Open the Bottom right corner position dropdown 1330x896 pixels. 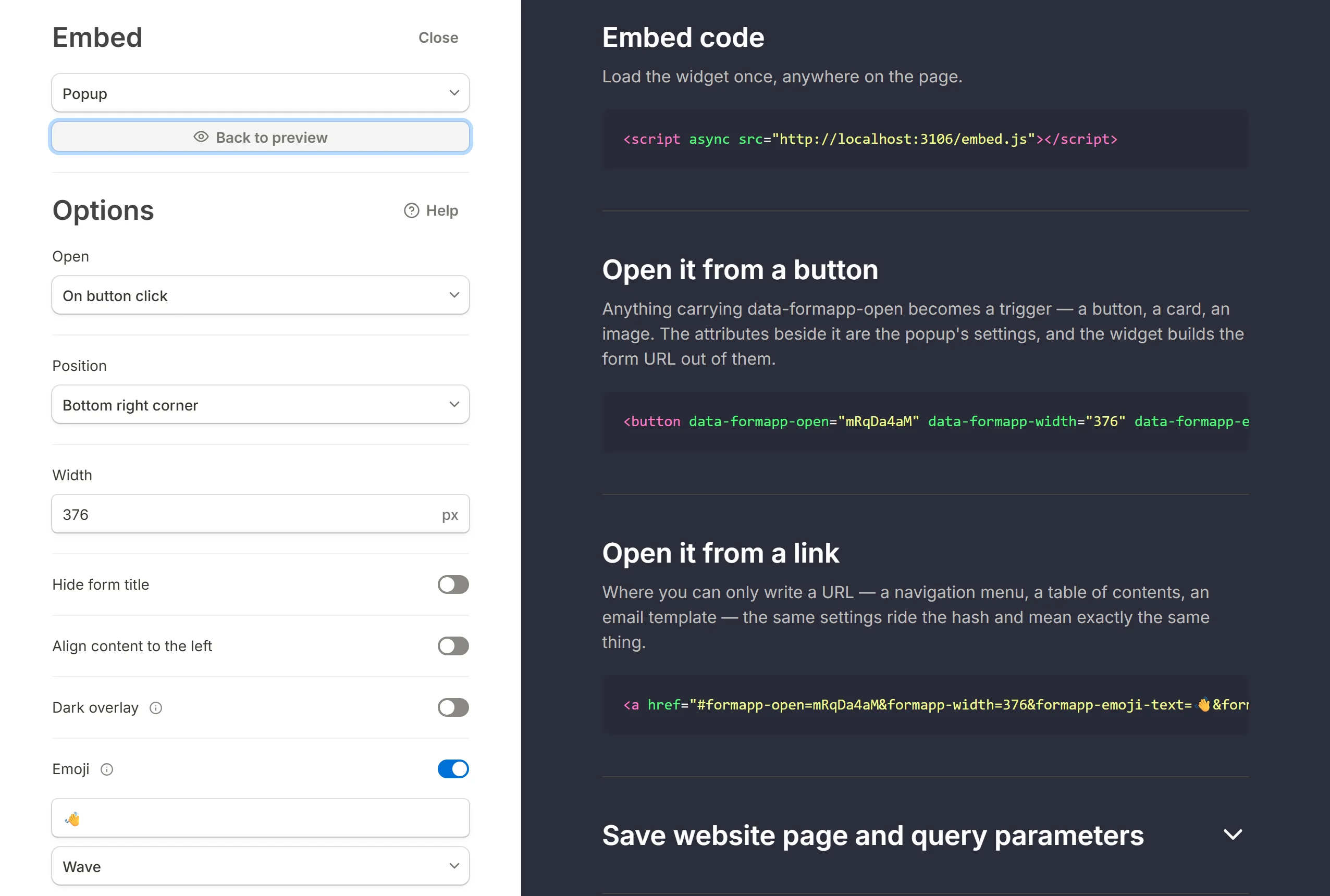(x=261, y=405)
